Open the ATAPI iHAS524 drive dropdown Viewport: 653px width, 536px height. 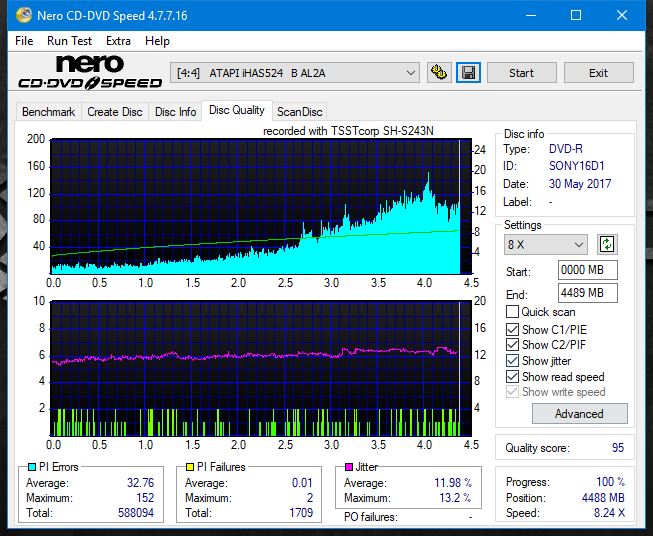coord(295,73)
